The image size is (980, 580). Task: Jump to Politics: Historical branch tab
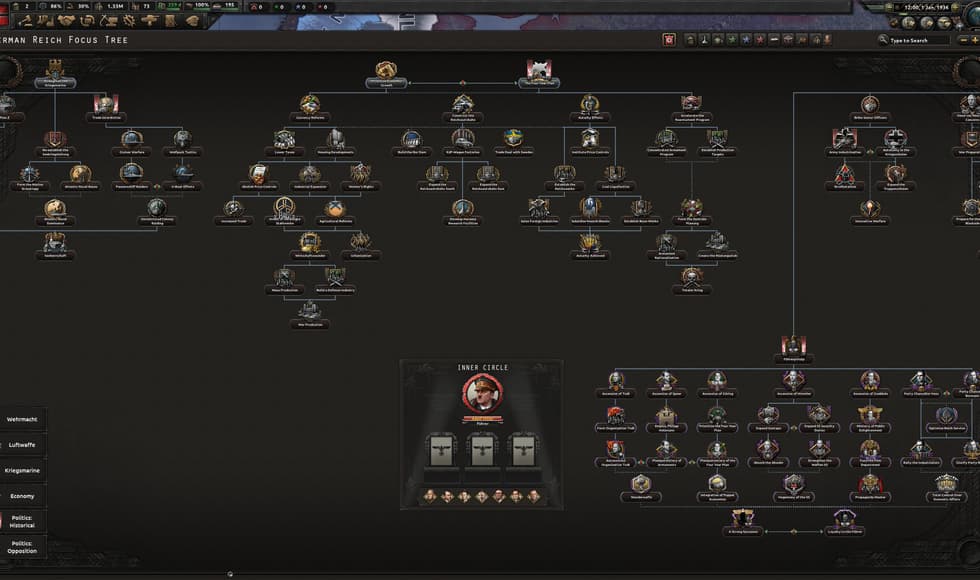[22, 522]
